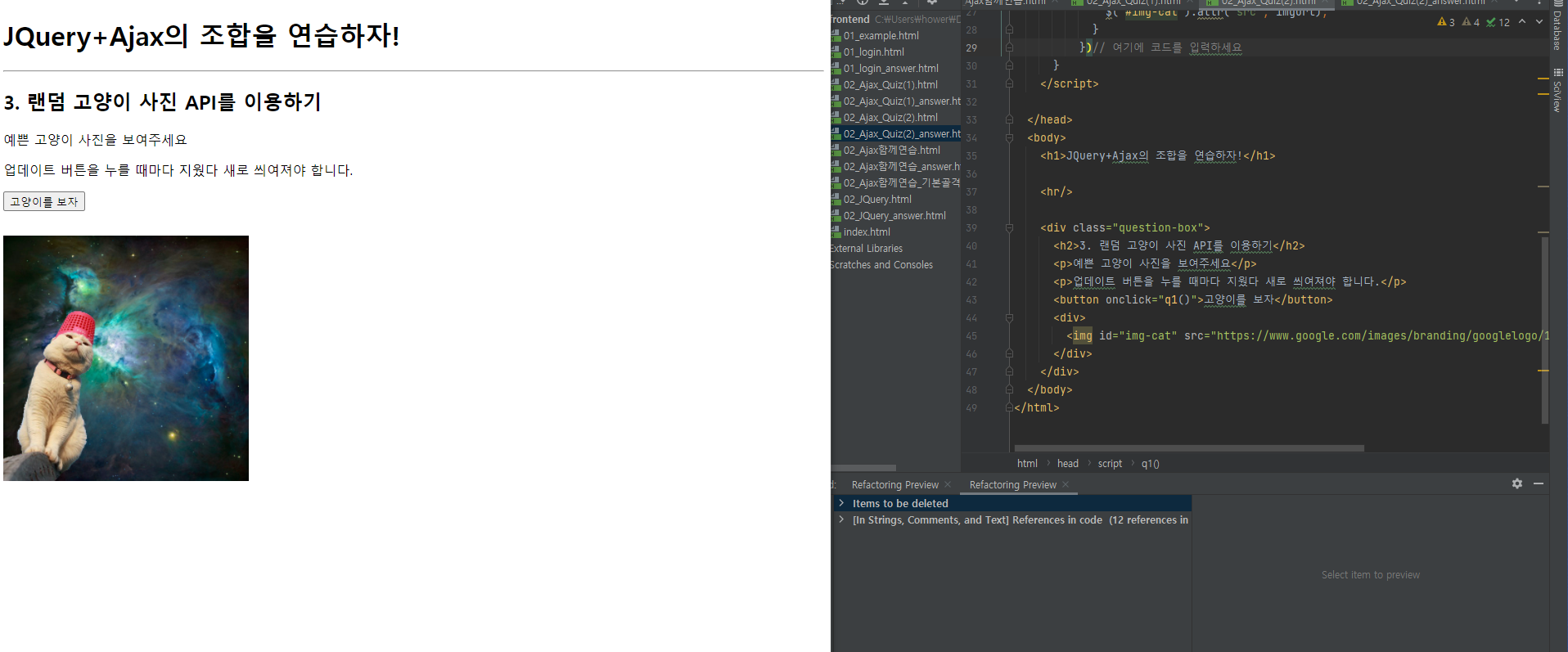Click the HTML file icon beside index.html
Image resolution: width=1568 pixels, height=652 pixels.
836,232
